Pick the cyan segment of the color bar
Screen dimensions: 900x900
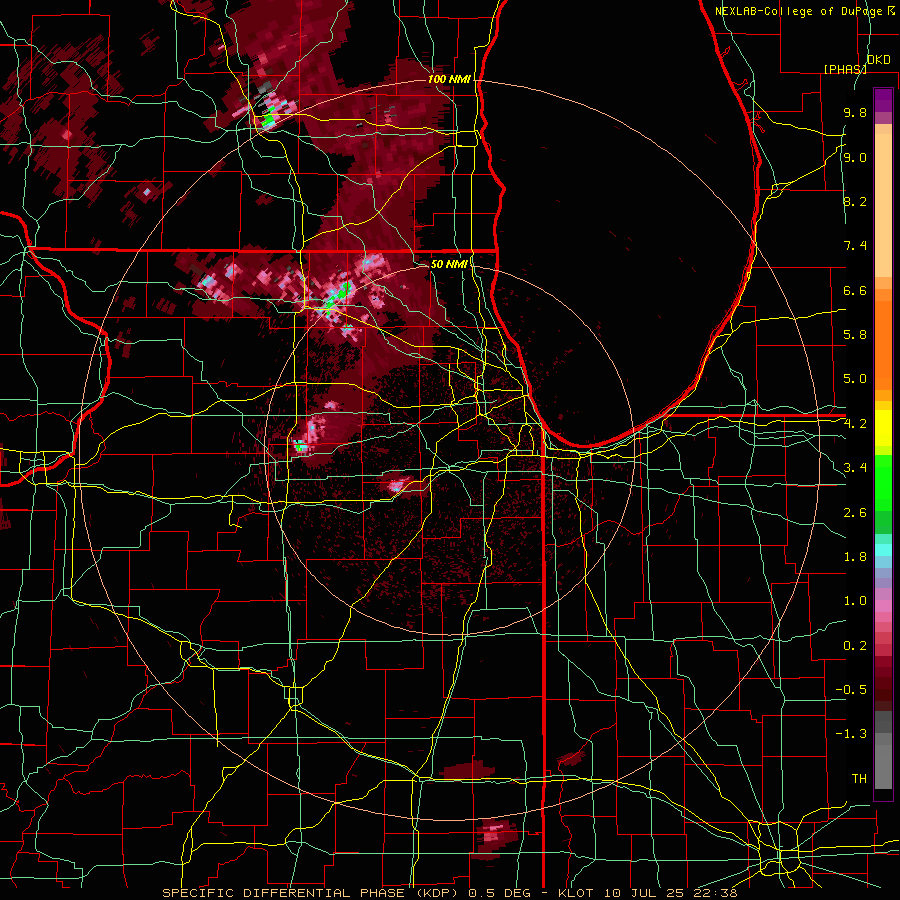883,550
